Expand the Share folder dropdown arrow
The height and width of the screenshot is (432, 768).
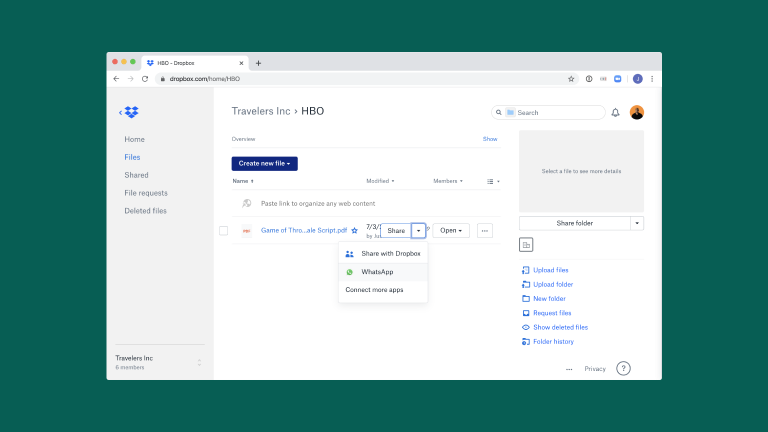coord(637,223)
